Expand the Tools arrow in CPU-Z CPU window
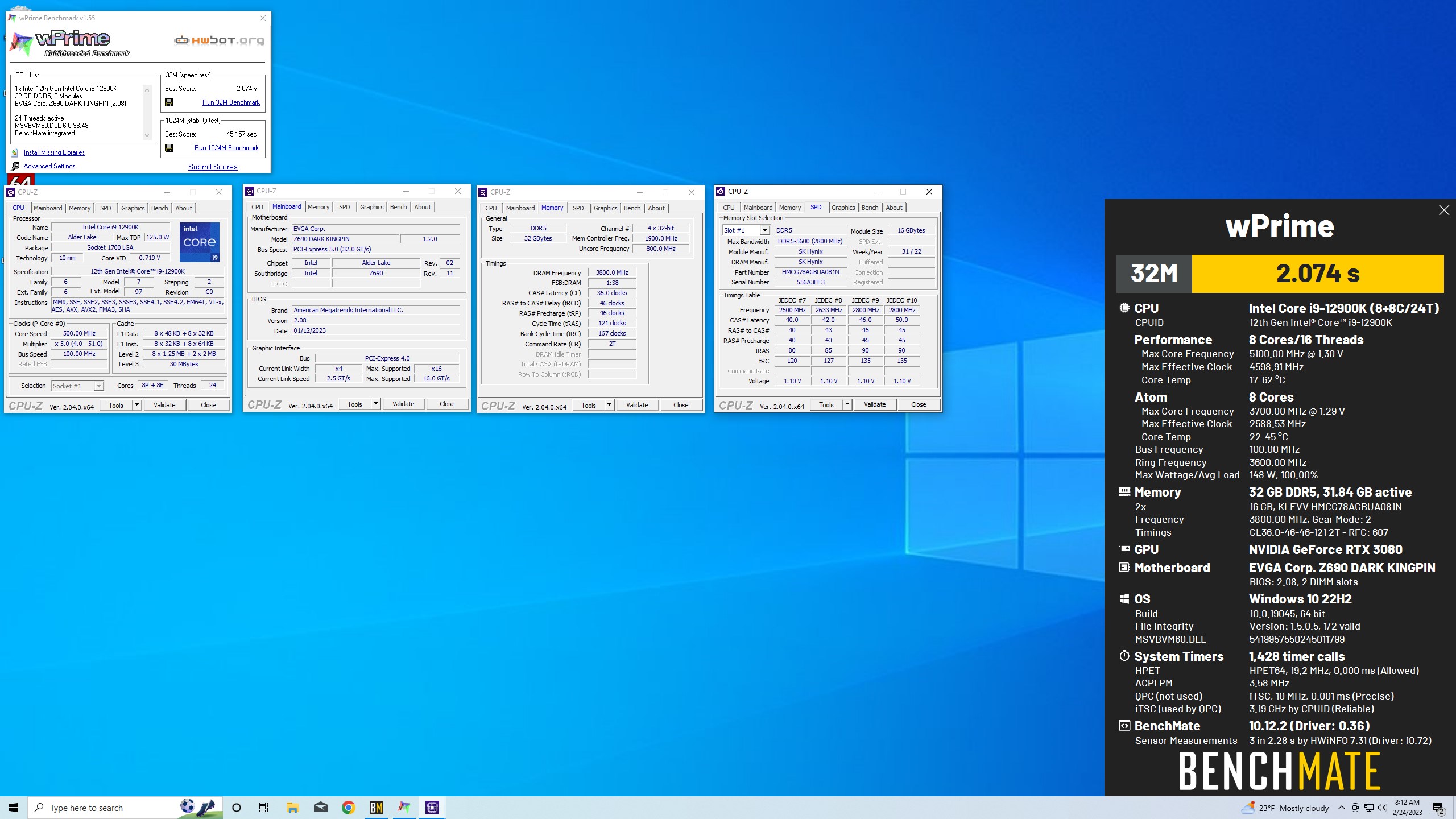The height and width of the screenshot is (819, 1456). click(x=136, y=405)
